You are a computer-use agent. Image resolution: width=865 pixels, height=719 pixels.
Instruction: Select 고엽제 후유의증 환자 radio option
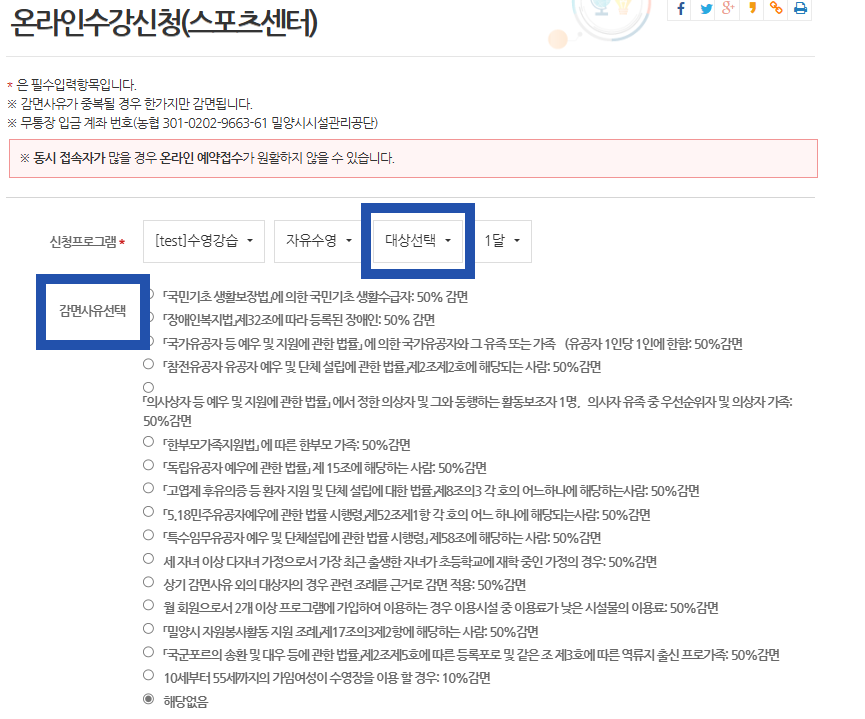click(x=148, y=488)
